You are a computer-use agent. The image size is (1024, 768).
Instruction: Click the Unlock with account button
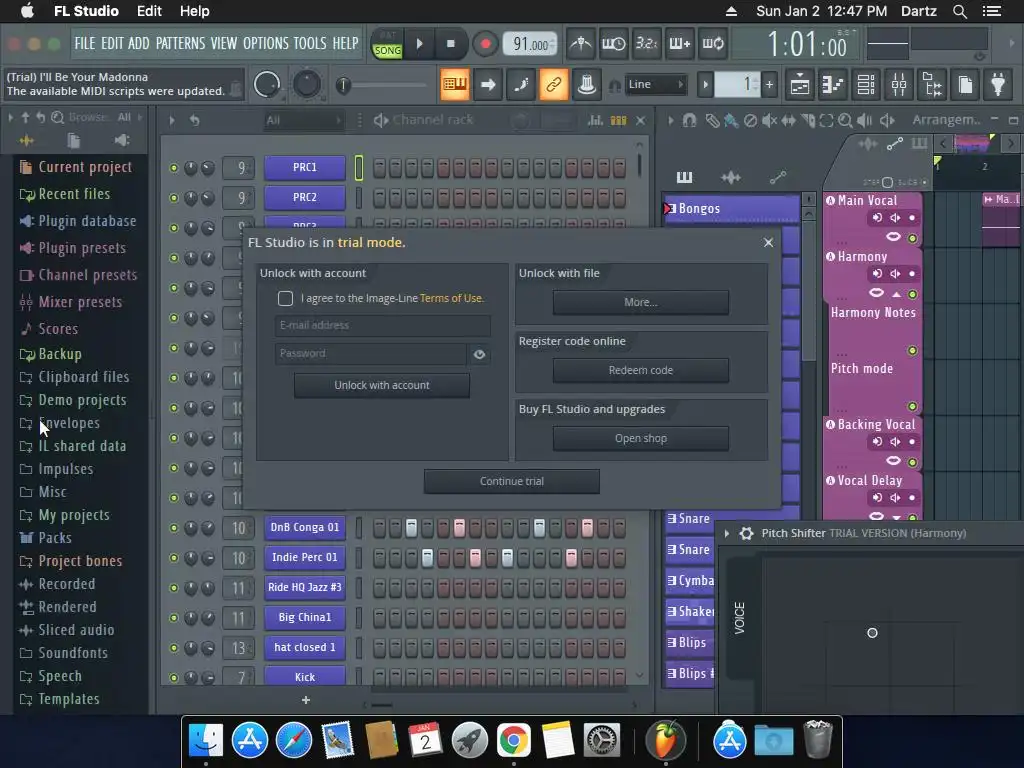(x=381, y=385)
